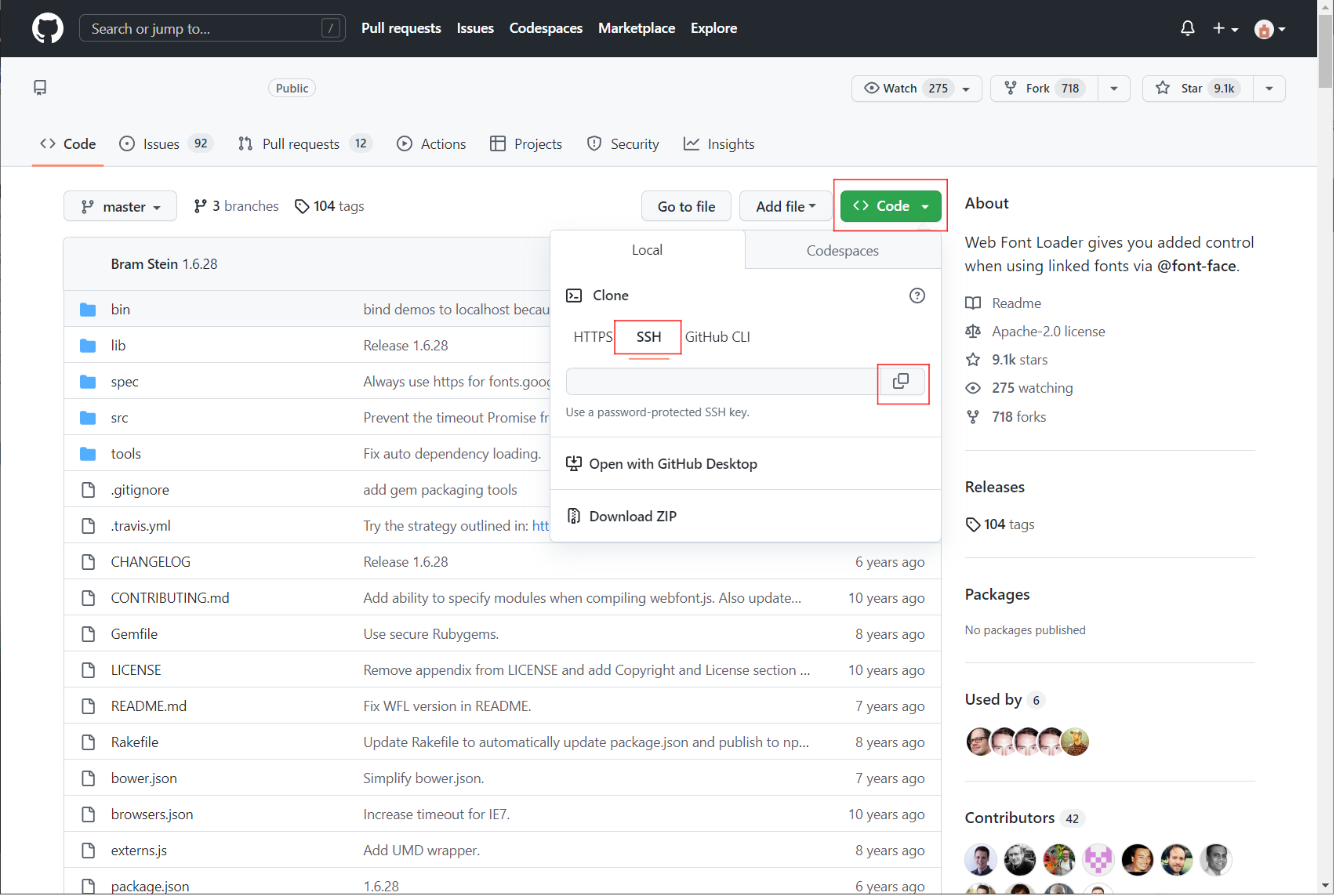
Task: Click the Go to file button
Action: click(x=687, y=206)
